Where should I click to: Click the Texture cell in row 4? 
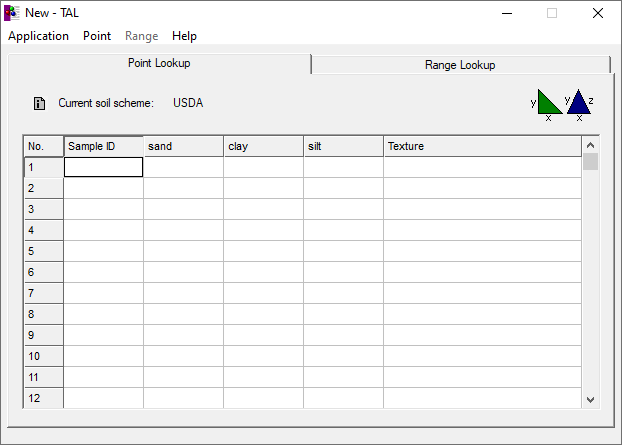(x=483, y=230)
